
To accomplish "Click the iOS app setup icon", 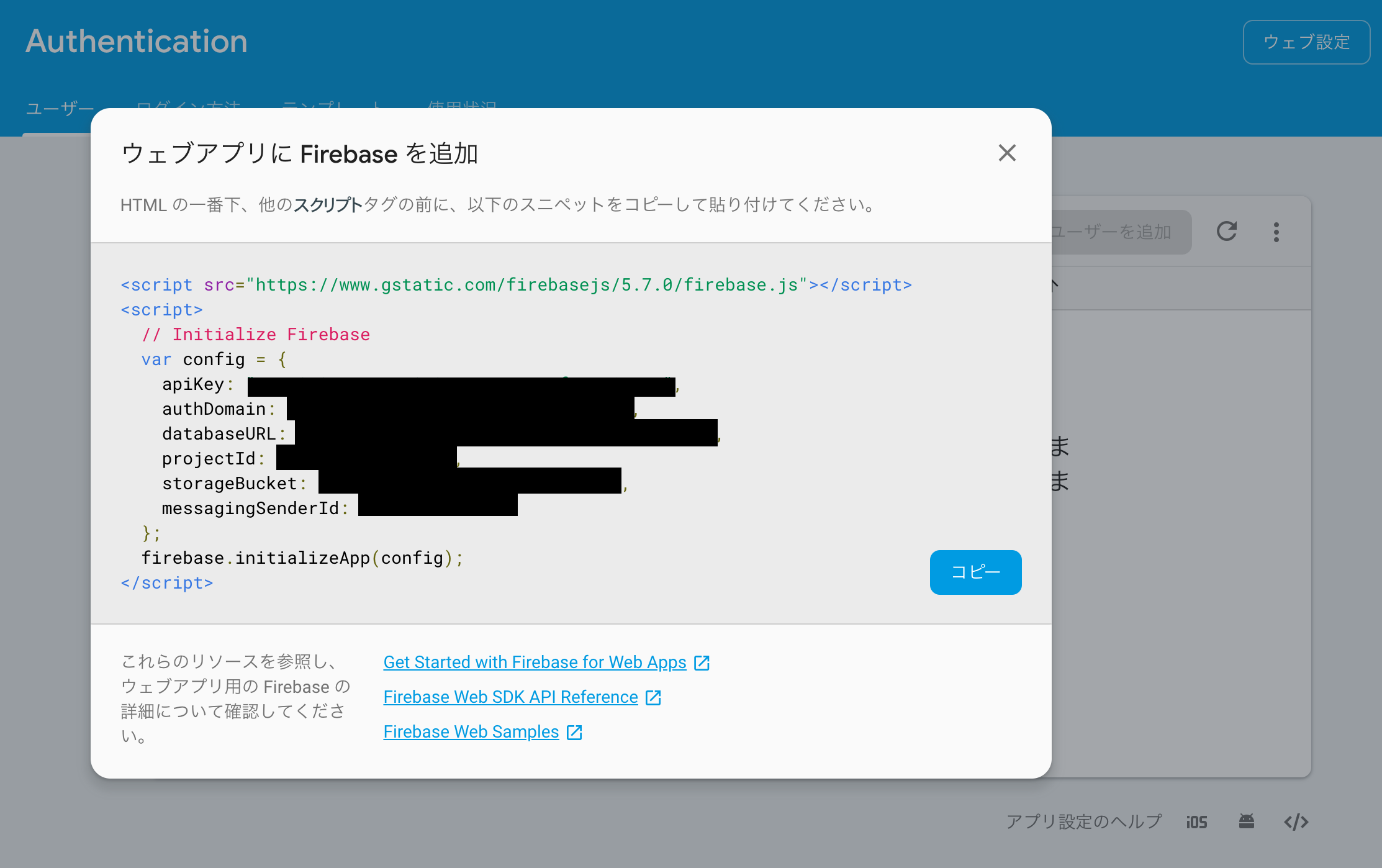I will click(x=1196, y=822).
